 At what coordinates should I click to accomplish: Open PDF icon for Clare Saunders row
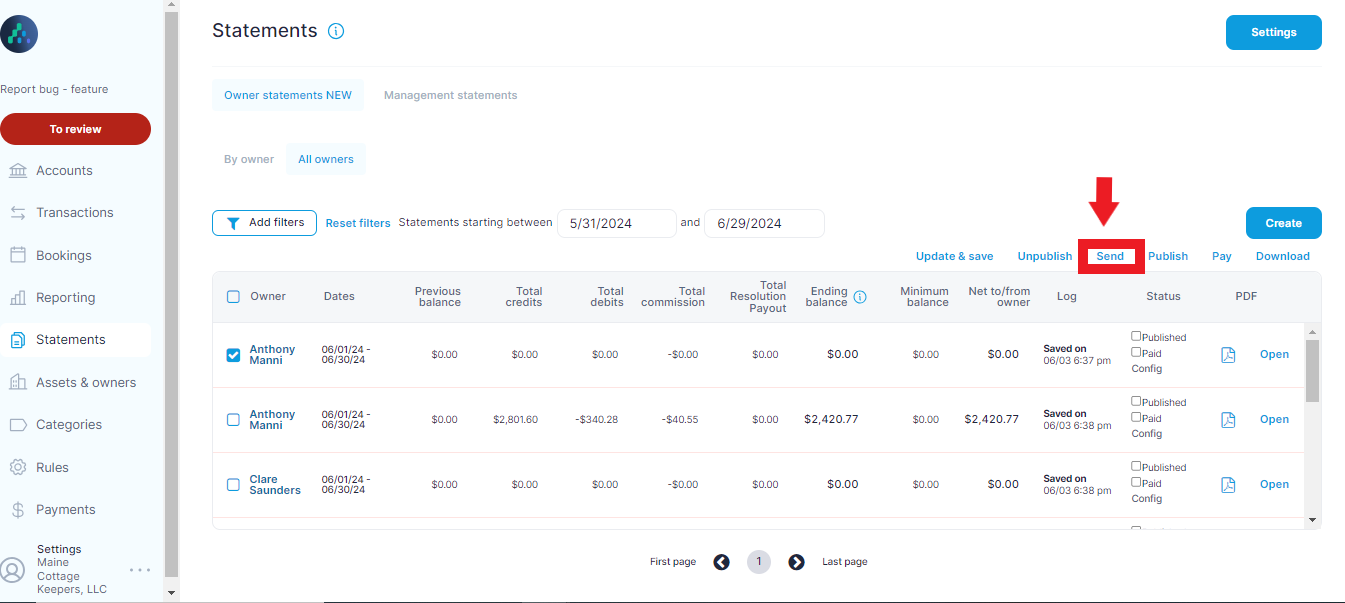coord(1229,485)
